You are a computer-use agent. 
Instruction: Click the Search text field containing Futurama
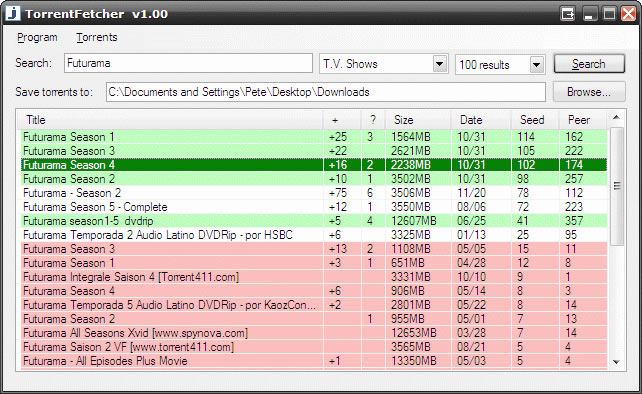[x=188, y=63]
